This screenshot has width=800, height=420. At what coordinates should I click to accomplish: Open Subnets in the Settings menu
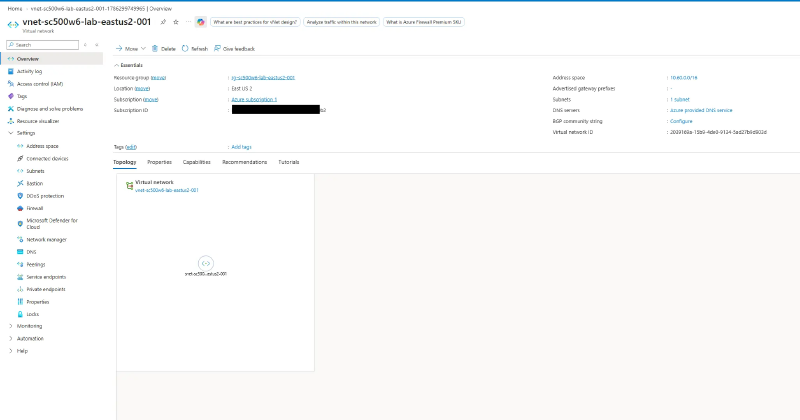pos(35,171)
